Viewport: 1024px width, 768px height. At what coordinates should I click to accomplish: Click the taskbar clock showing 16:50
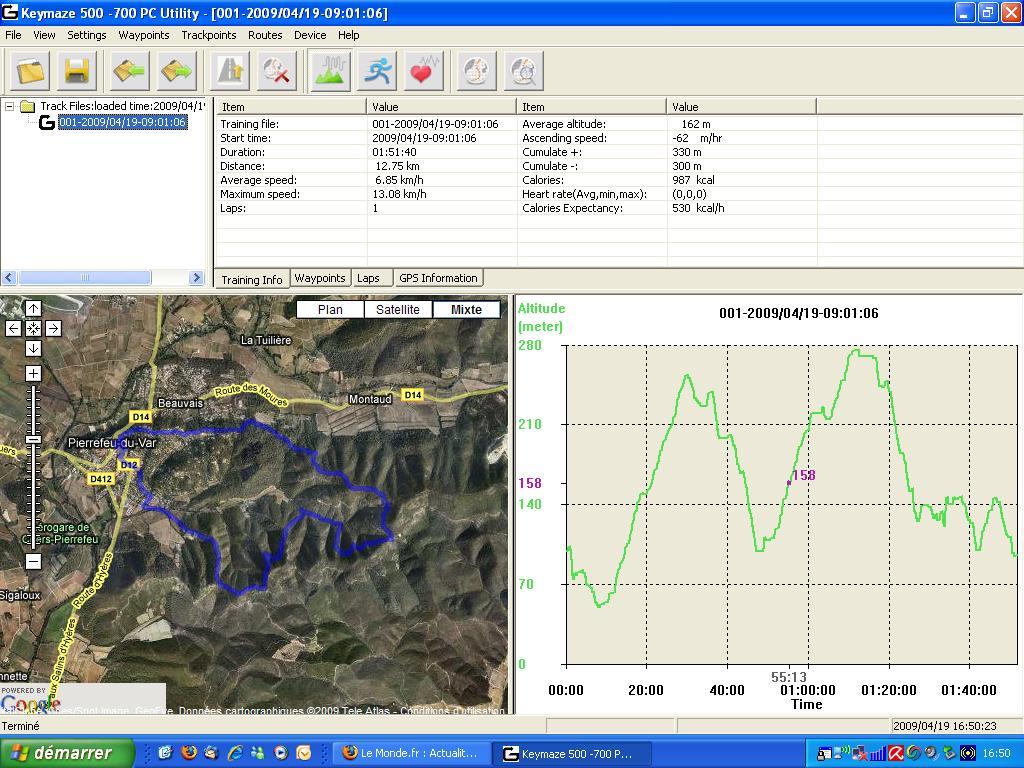pos(996,754)
